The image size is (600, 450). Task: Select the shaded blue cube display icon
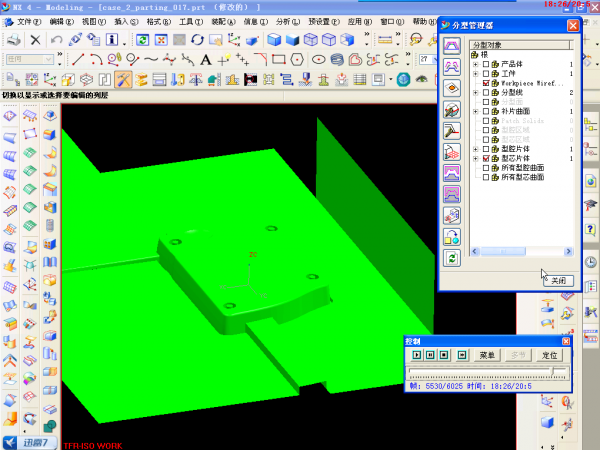293,39
